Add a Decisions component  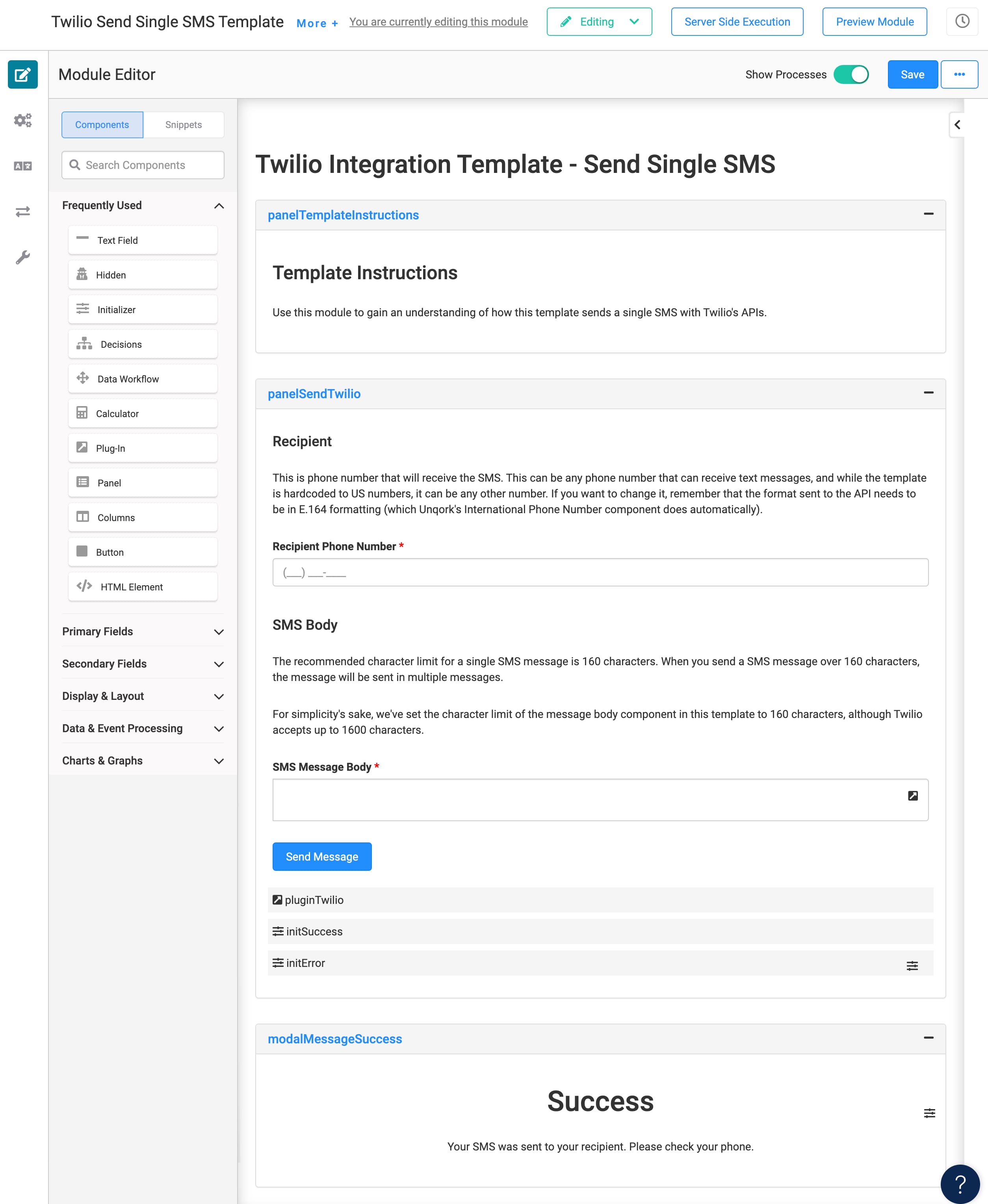click(143, 344)
